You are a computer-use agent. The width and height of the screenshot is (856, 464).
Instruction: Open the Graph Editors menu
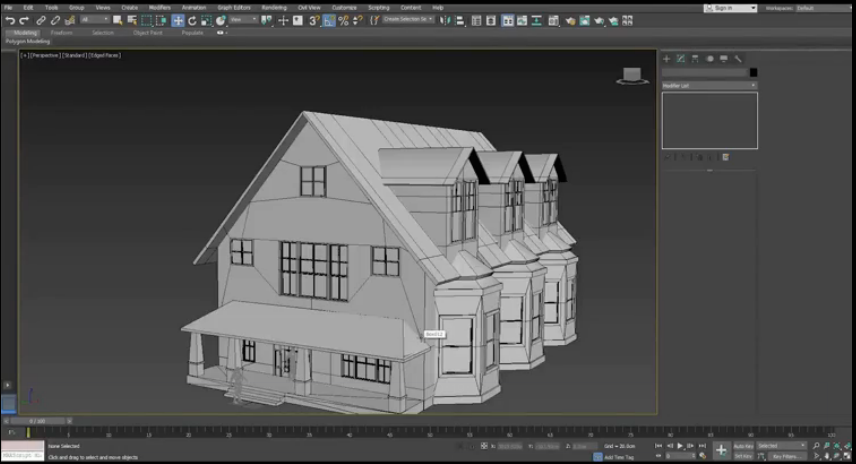(x=234, y=8)
